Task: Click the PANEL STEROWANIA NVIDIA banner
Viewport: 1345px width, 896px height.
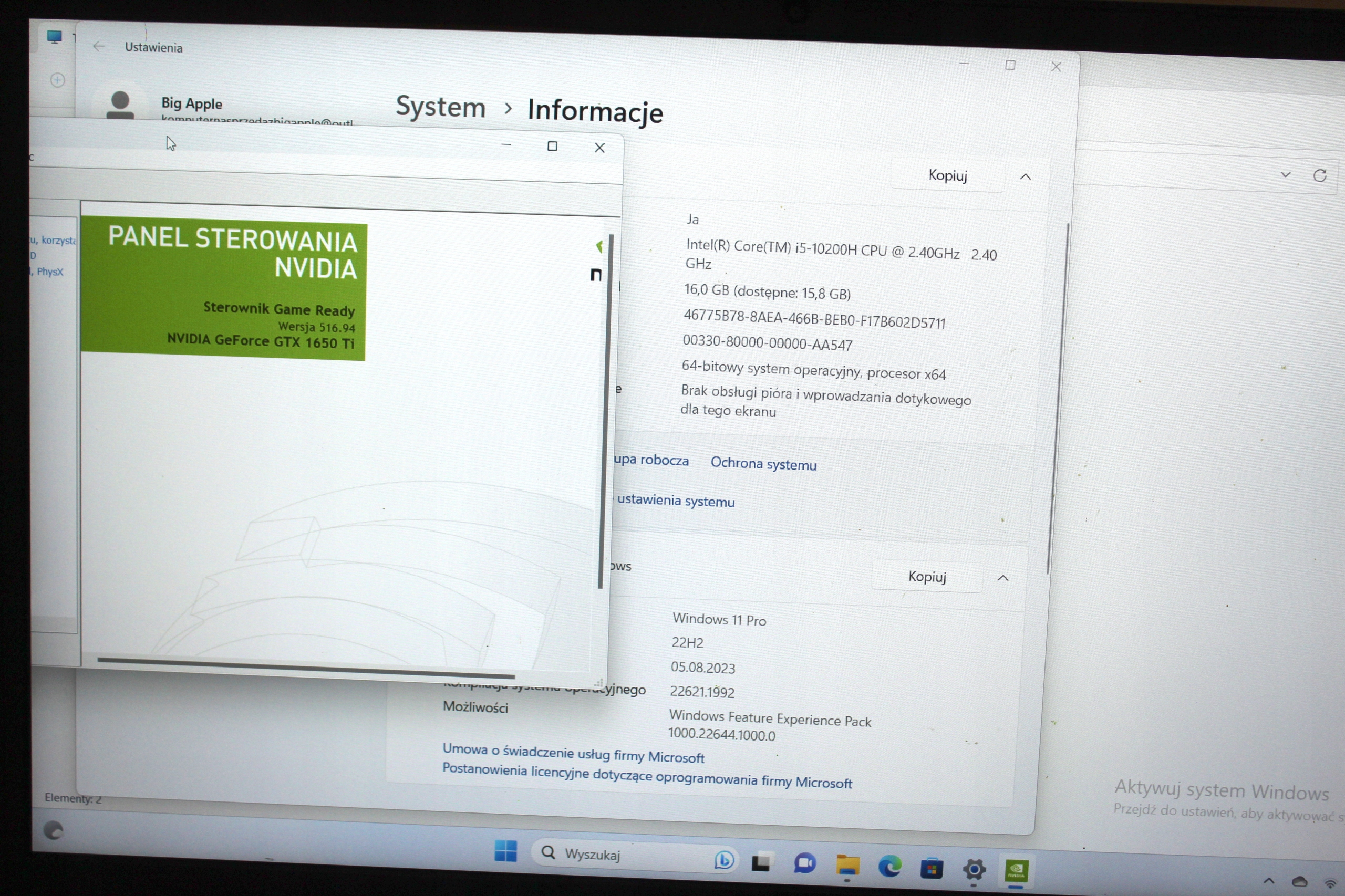Action: 223,288
